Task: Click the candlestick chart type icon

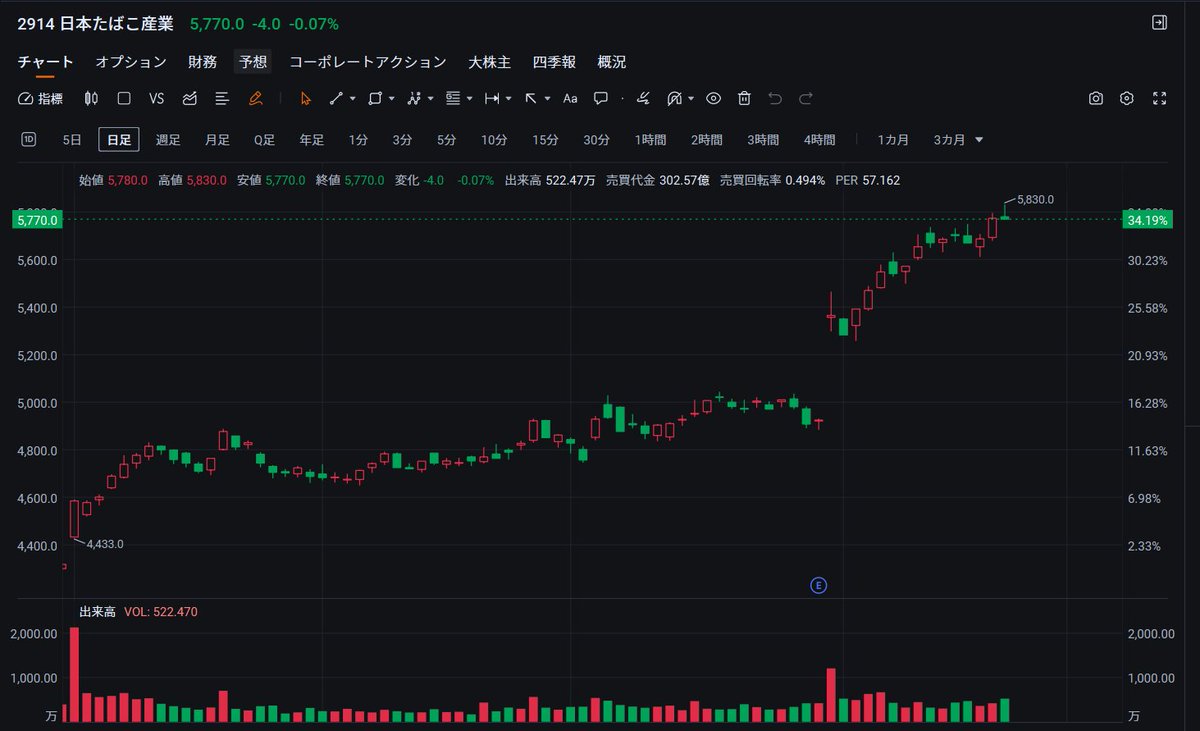Action: (92, 98)
